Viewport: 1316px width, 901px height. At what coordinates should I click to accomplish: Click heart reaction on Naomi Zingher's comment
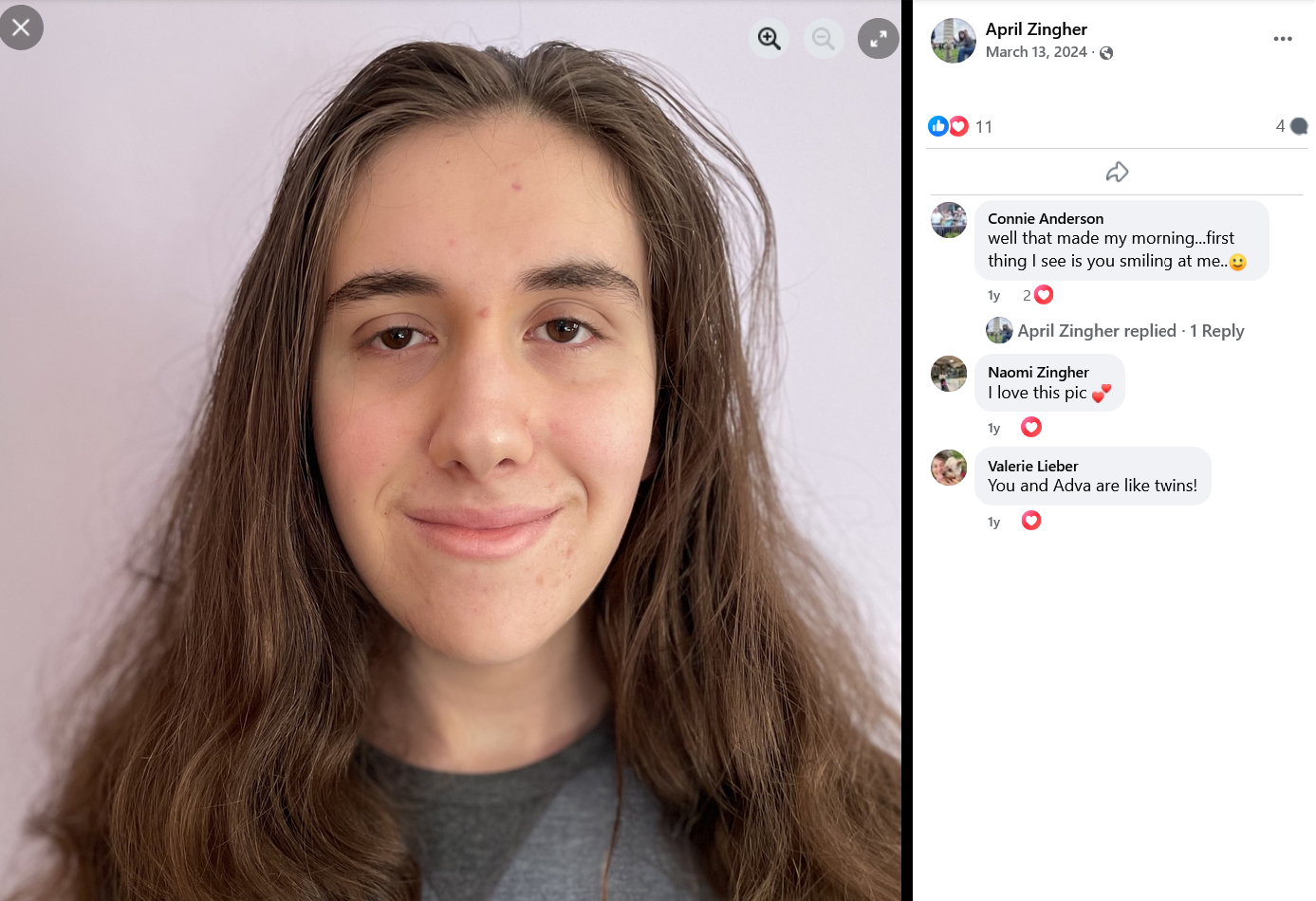pos(1031,428)
